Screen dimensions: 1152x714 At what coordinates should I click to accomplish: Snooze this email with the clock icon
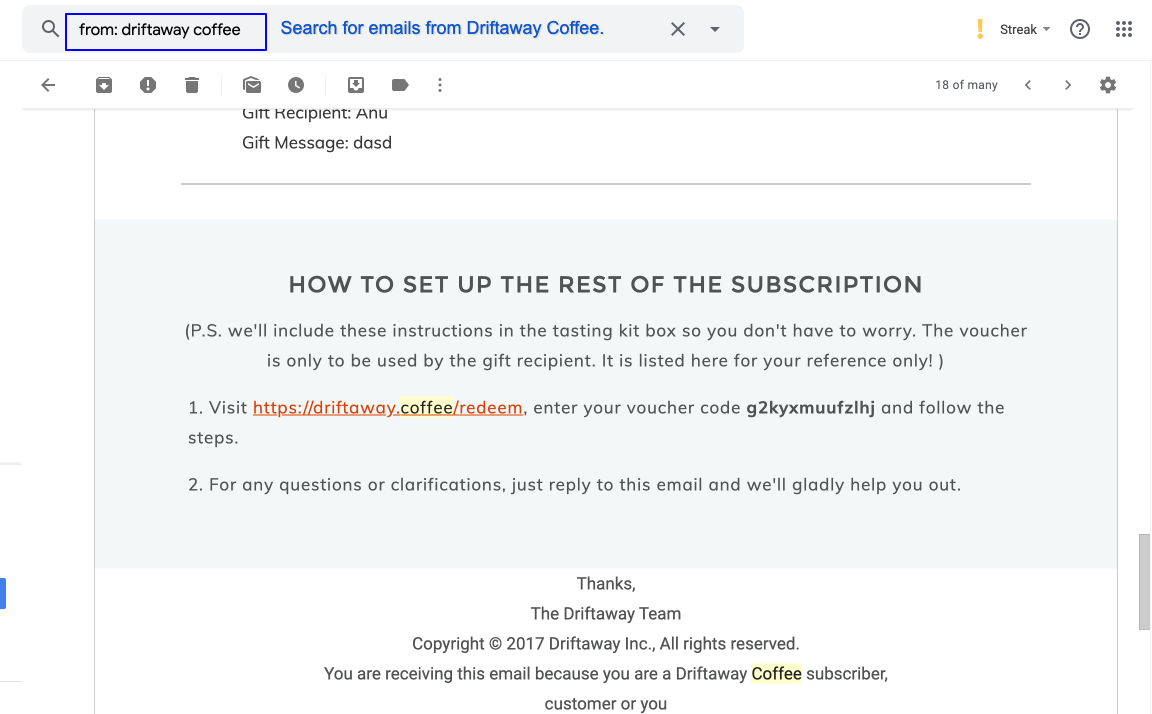[296, 85]
